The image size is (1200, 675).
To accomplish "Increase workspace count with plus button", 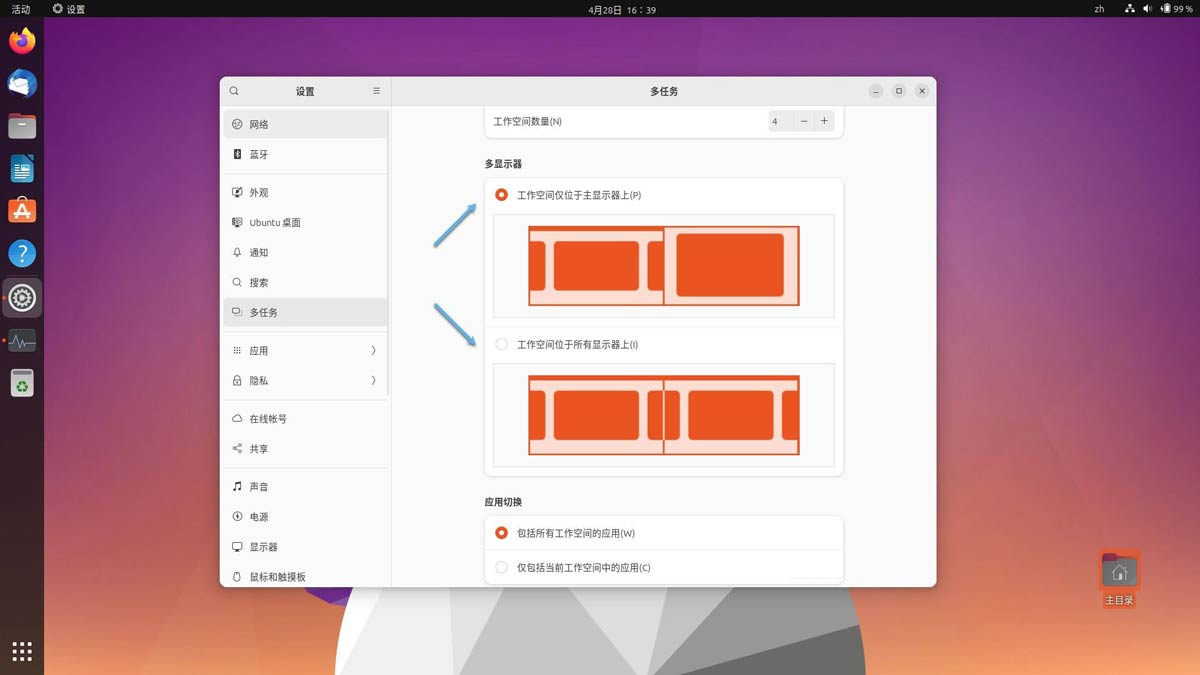I will tap(824, 121).
